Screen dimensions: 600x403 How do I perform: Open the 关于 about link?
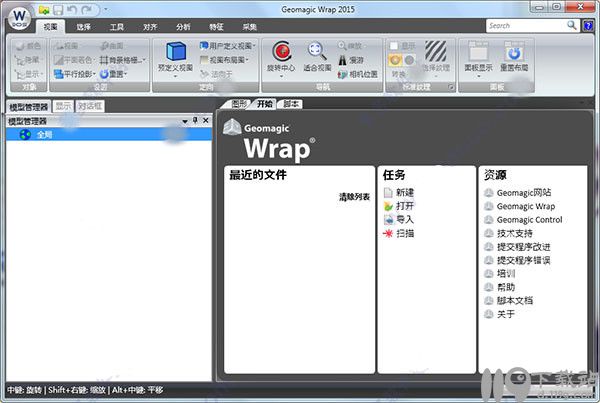(x=506, y=314)
